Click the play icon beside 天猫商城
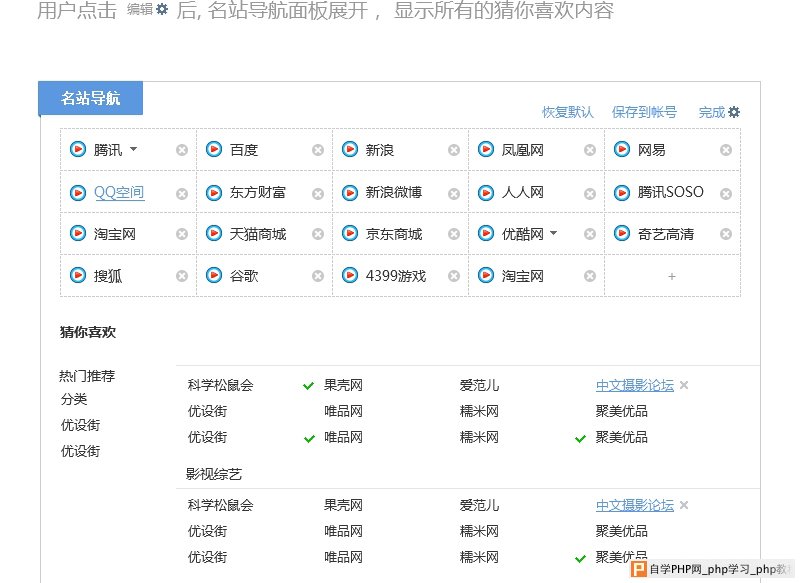Image resolution: width=800 pixels, height=583 pixels. point(214,234)
